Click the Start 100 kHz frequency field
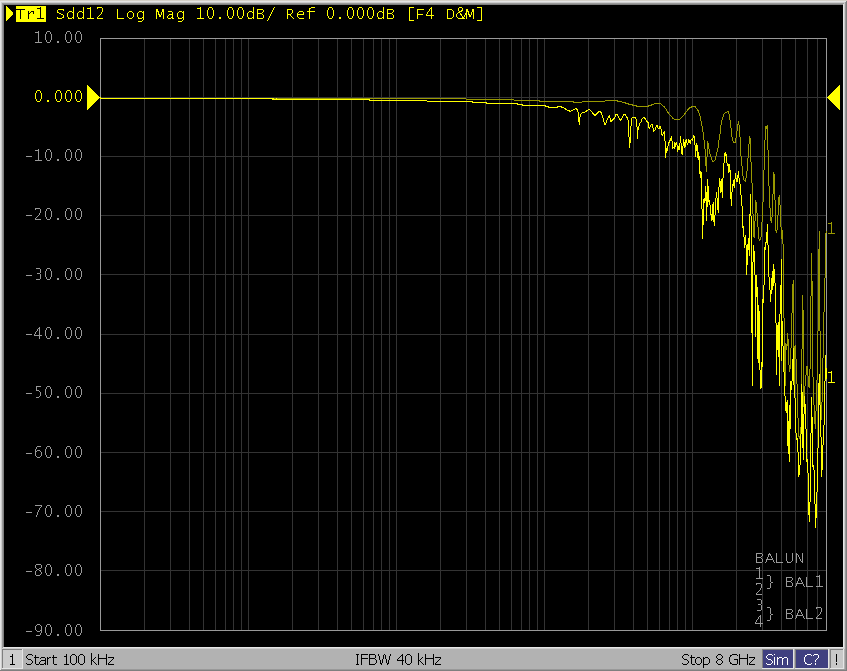The image size is (847, 671). (x=70, y=660)
